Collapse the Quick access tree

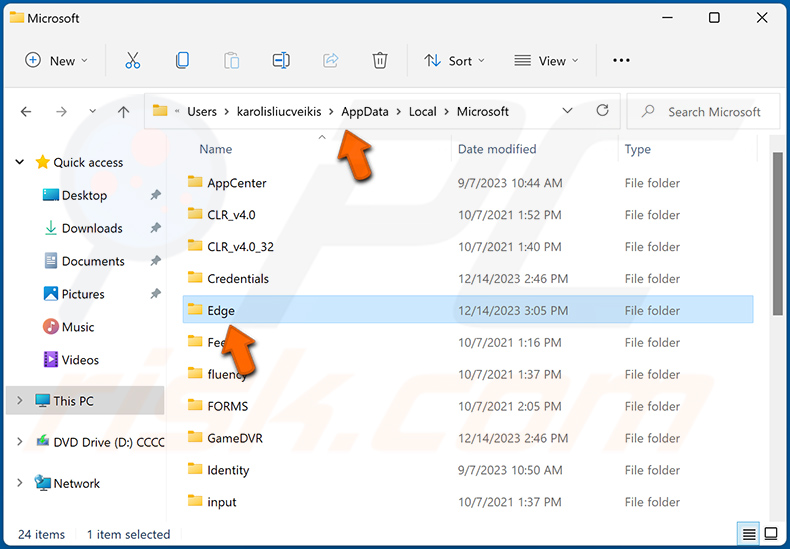(x=20, y=162)
